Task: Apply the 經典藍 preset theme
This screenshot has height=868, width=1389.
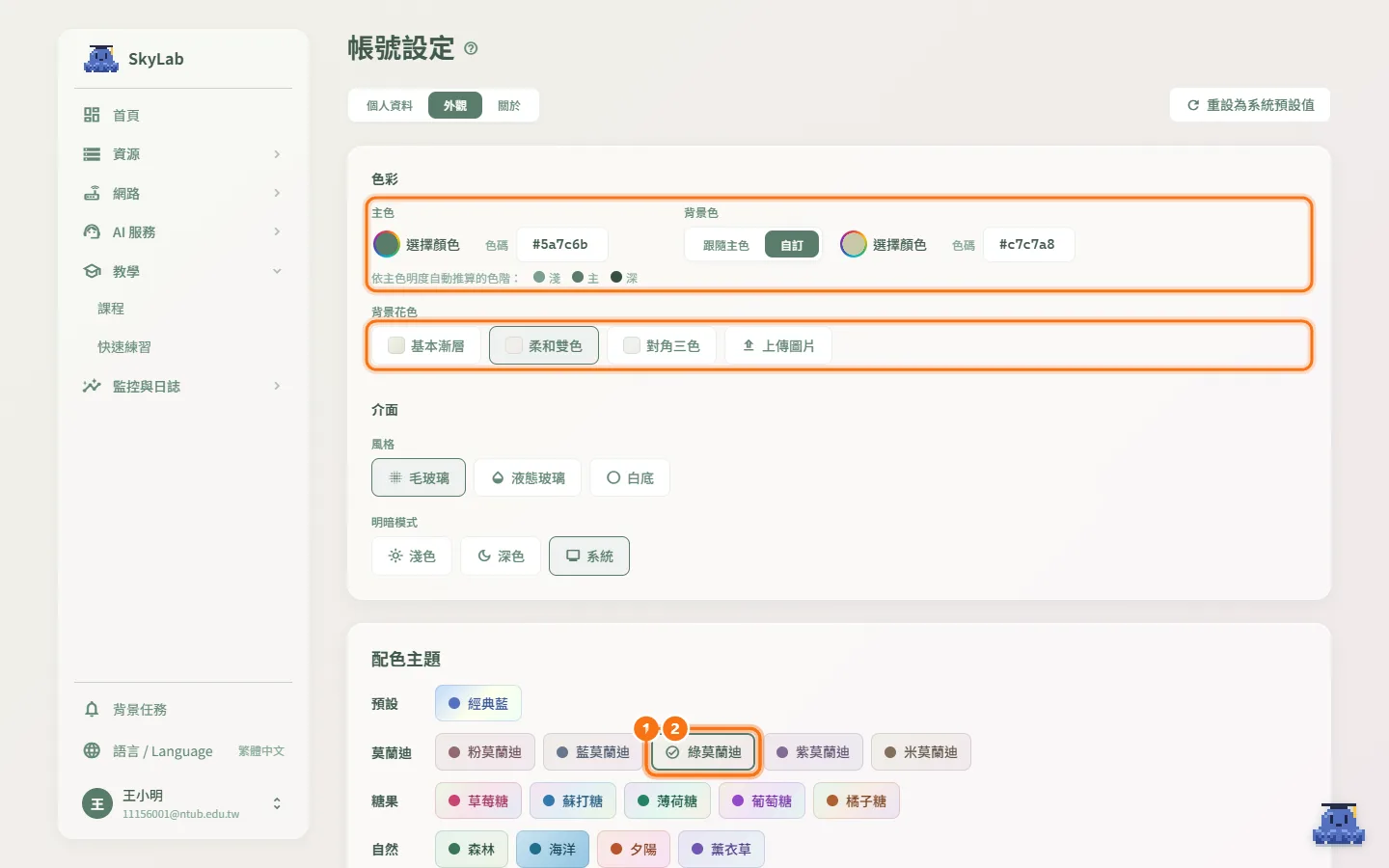Action: (x=478, y=703)
